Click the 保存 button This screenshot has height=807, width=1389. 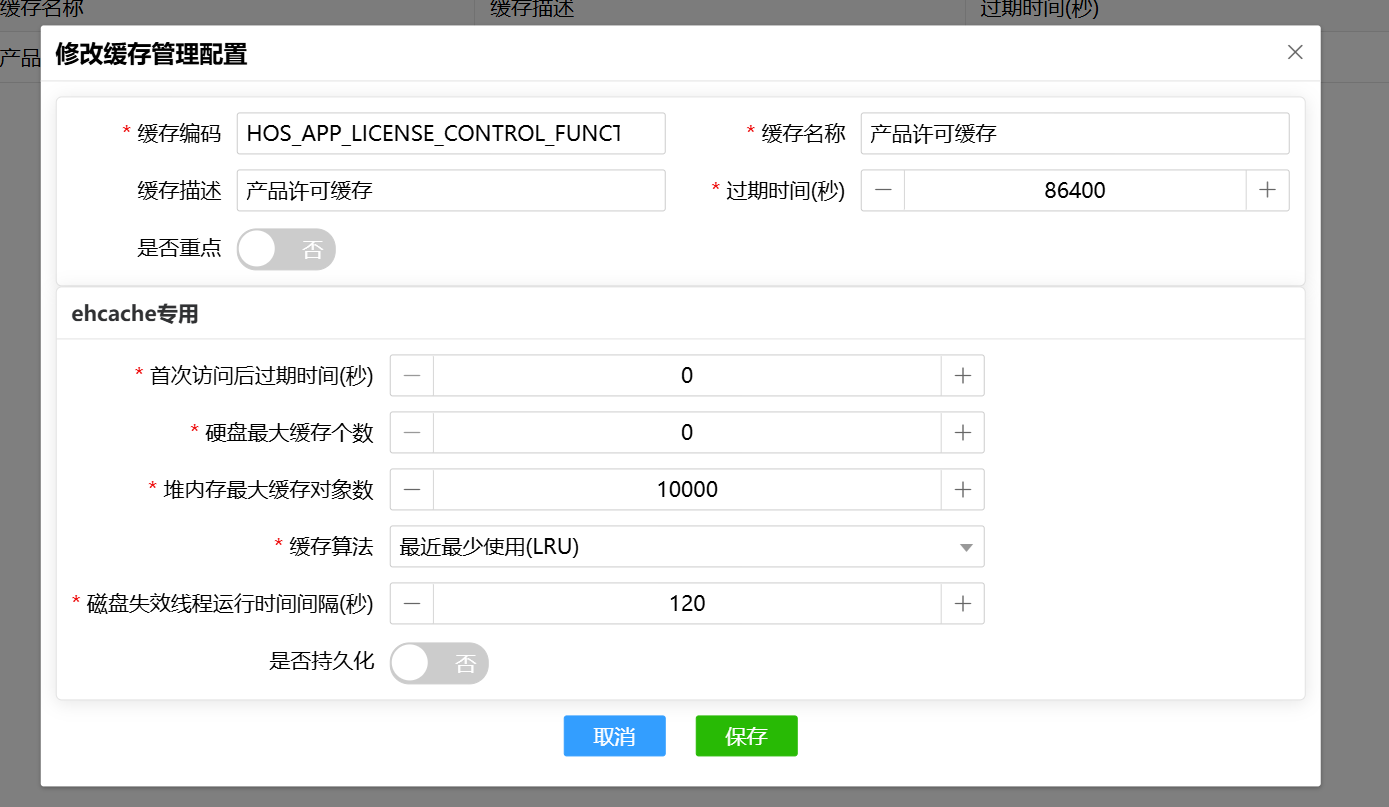(x=746, y=736)
